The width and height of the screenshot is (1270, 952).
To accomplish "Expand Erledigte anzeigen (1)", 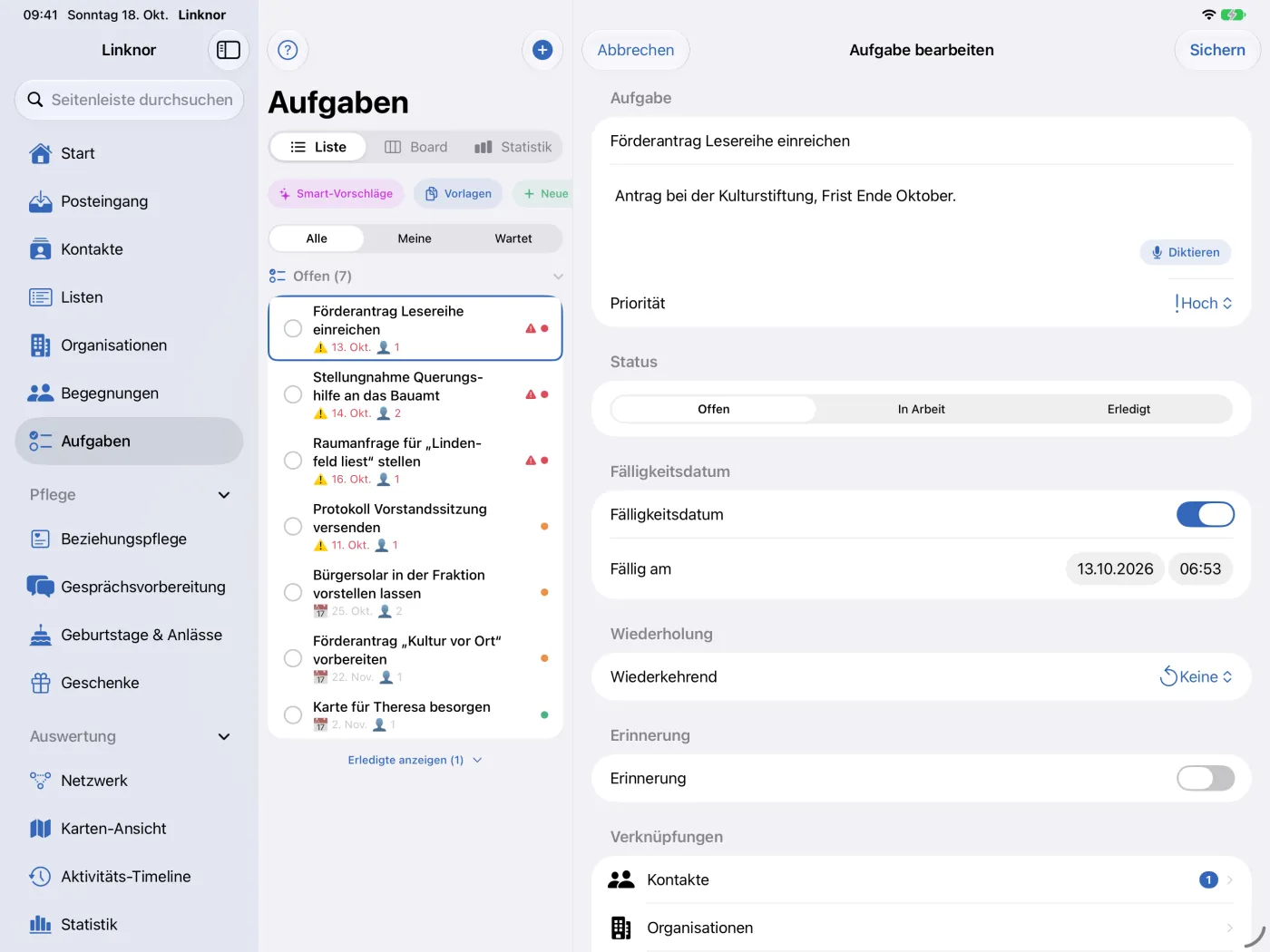I will [415, 760].
